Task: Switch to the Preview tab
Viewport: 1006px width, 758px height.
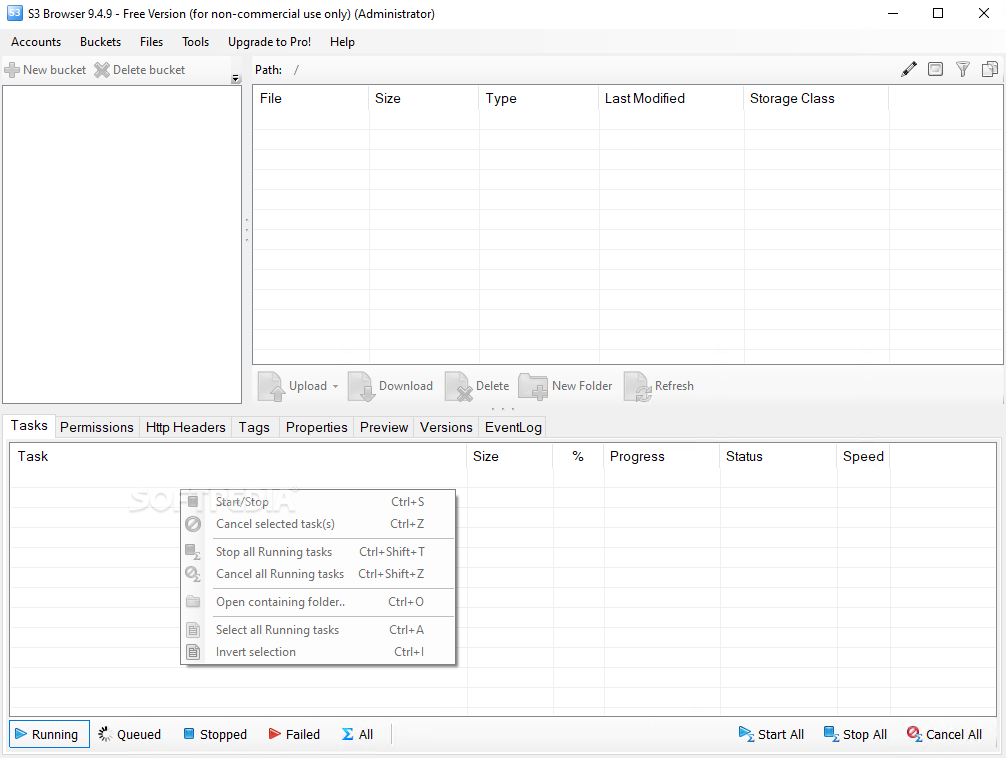Action: (384, 427)
